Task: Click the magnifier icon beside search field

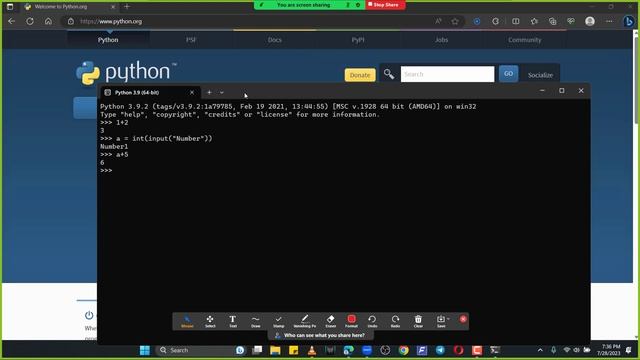Action: click(x=389, y=74)
